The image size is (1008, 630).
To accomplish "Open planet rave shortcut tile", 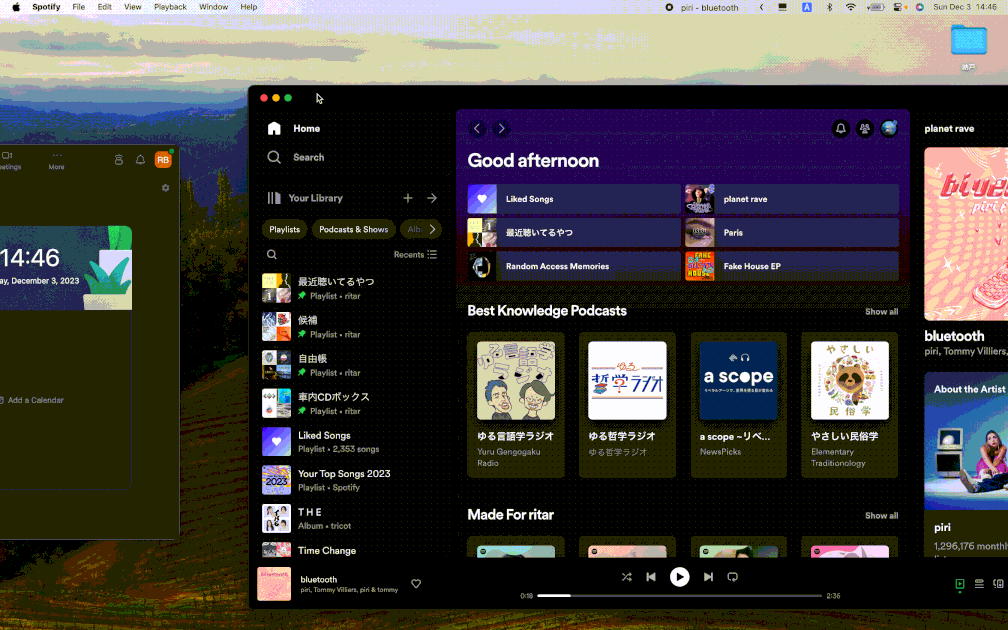I will click(791, 199).
